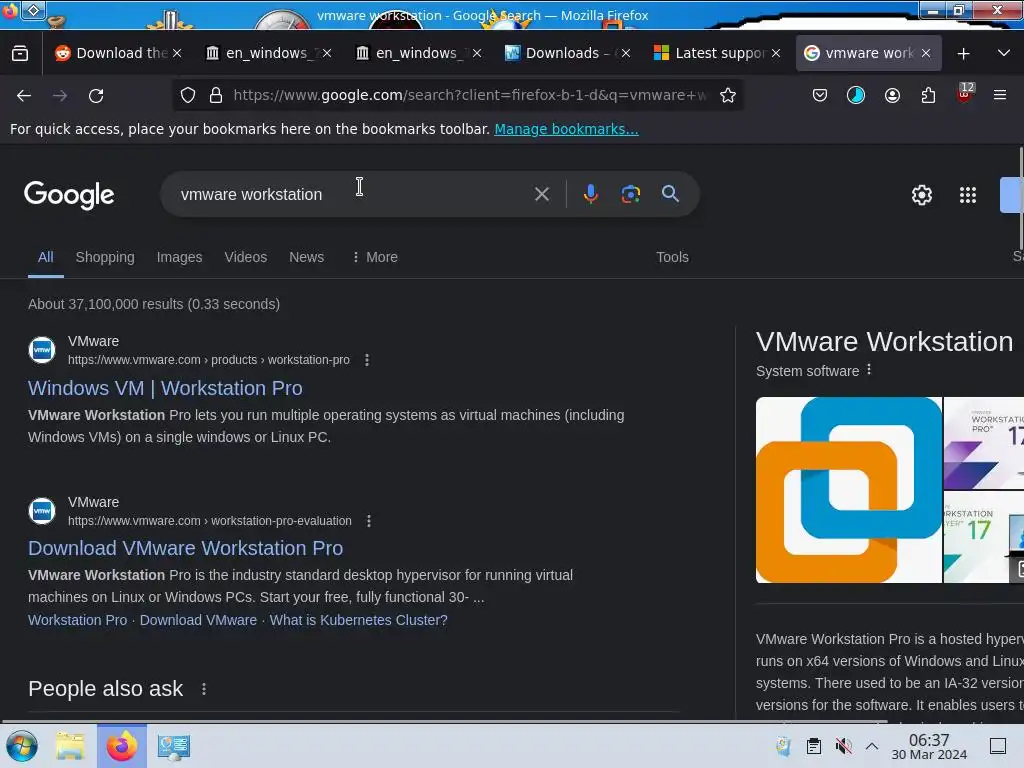Viewport: 1024px width, 768px height.
Task: Open the round toolbar icon left of the account icon
Action: [856, 95]
